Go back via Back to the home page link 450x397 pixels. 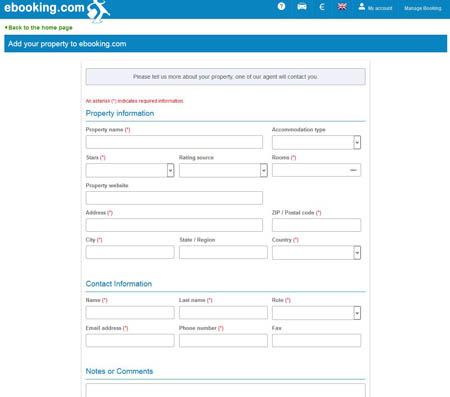coord(39,28)
